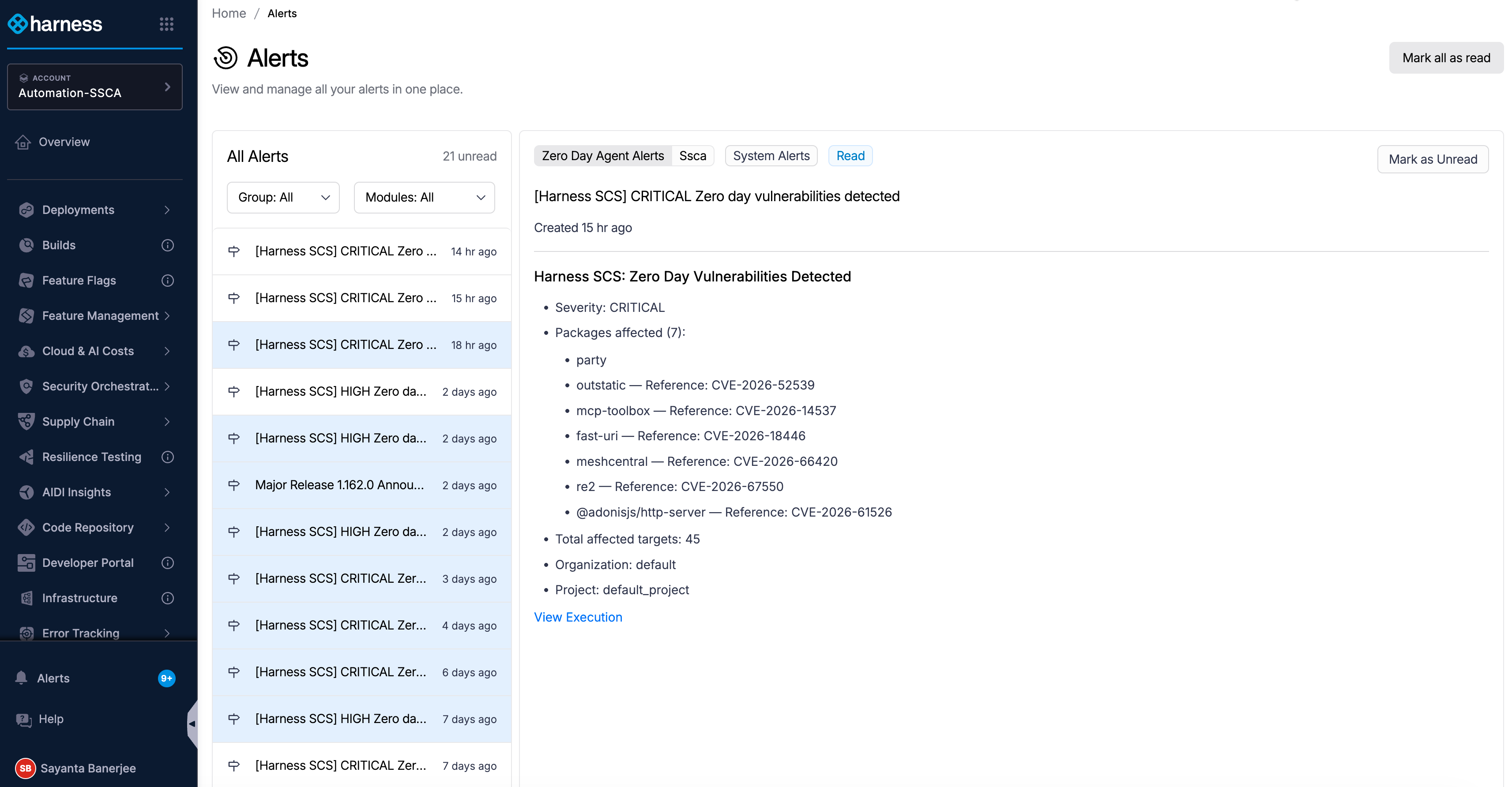Click the Code Repository module icon
This screenshot has height=787, width=1512.
pos(26,528)
